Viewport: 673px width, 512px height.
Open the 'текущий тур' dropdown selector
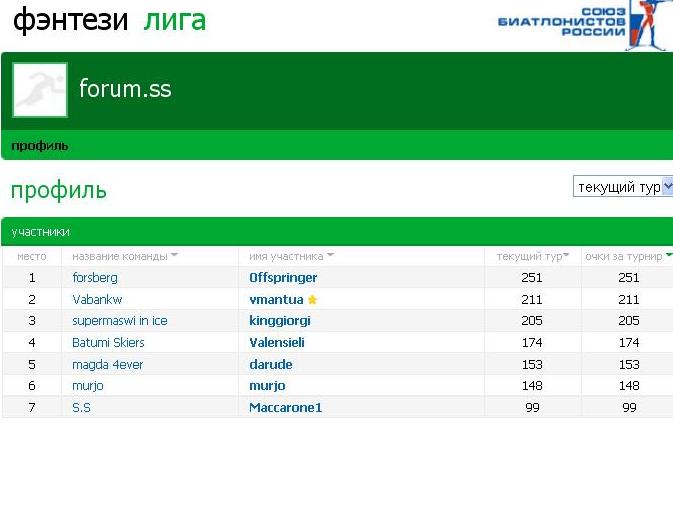tap(623, 187)
